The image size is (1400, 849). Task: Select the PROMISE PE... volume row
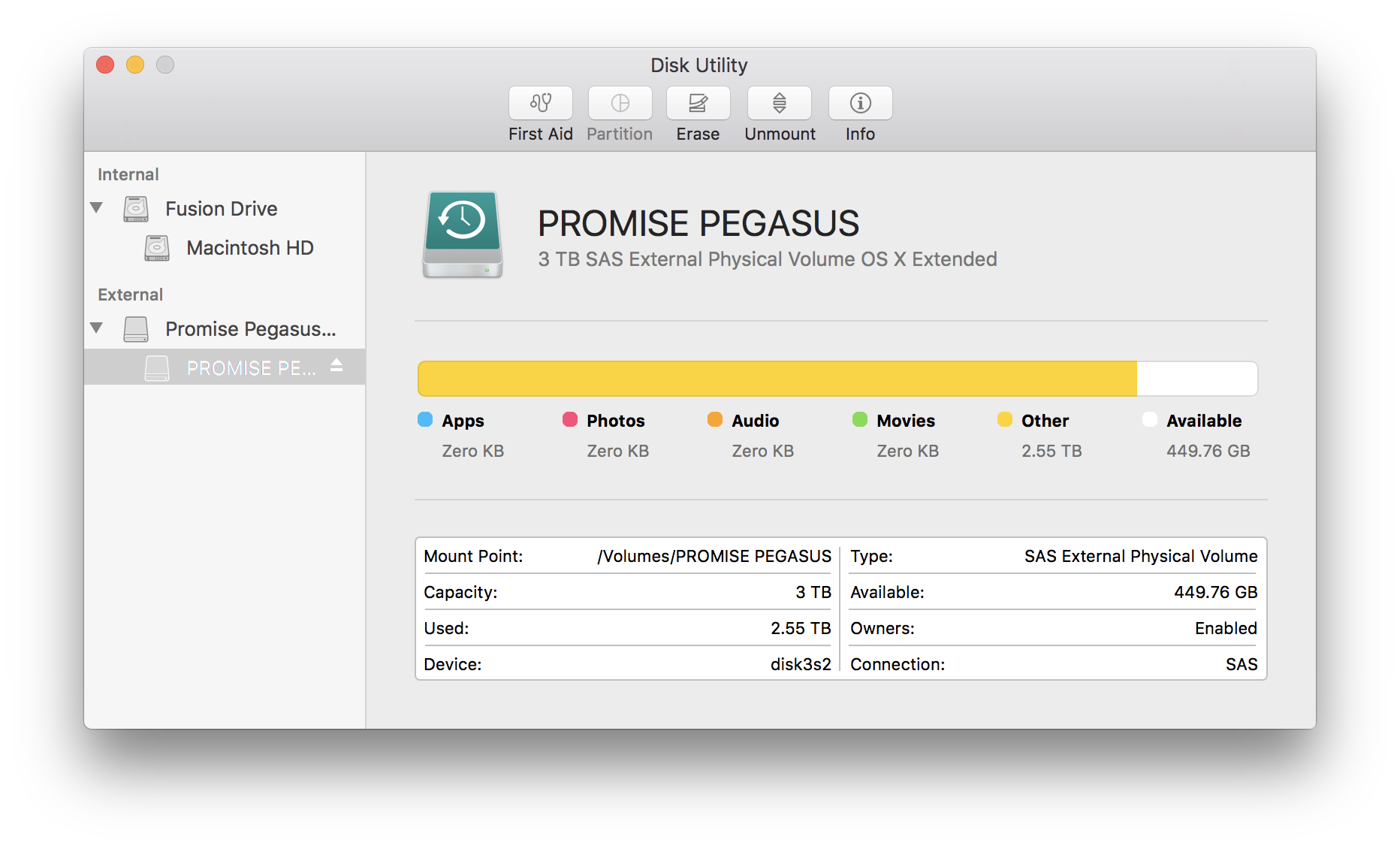[250, 368]
